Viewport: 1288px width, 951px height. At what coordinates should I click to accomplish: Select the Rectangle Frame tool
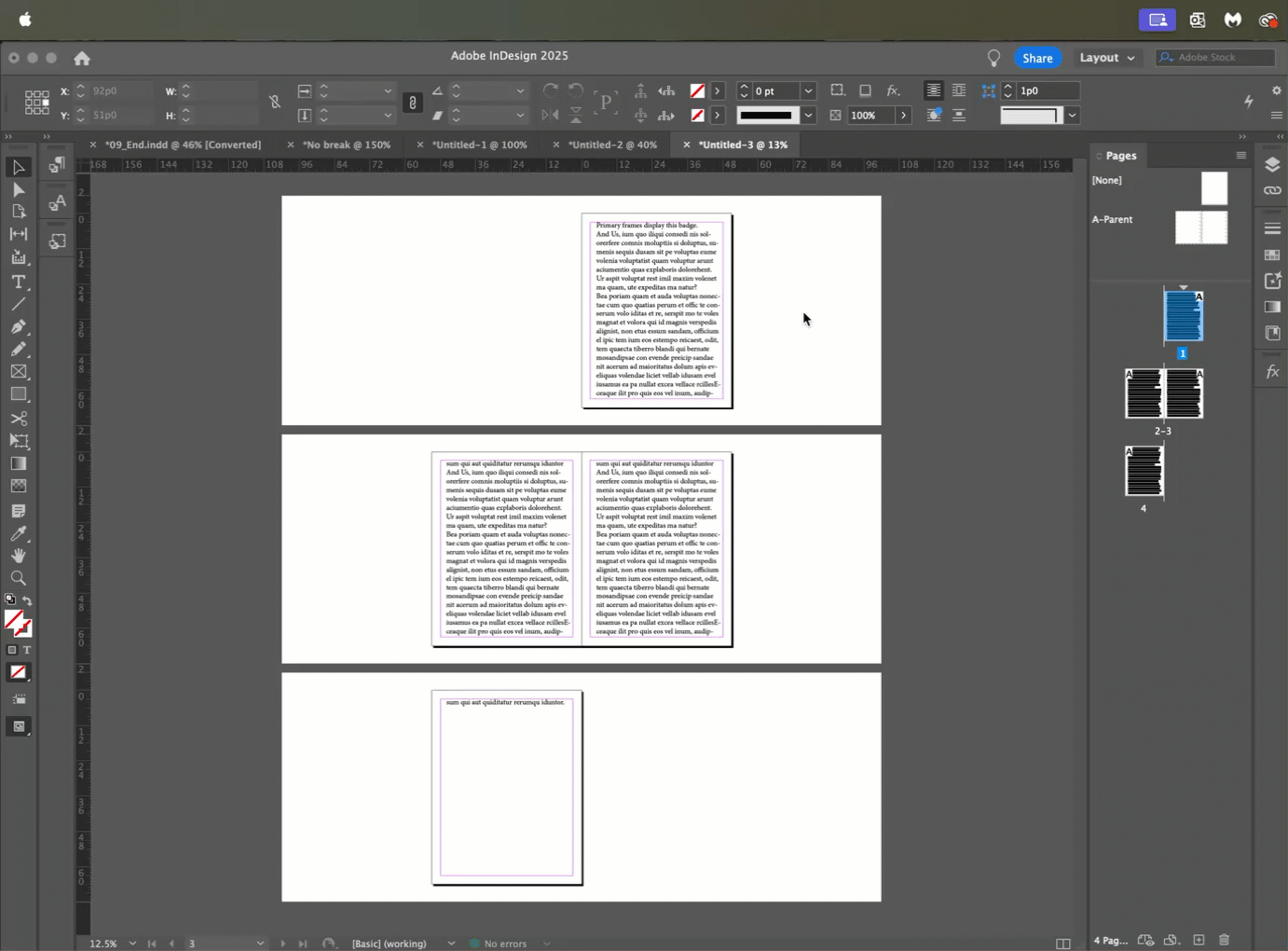[19, 371]
